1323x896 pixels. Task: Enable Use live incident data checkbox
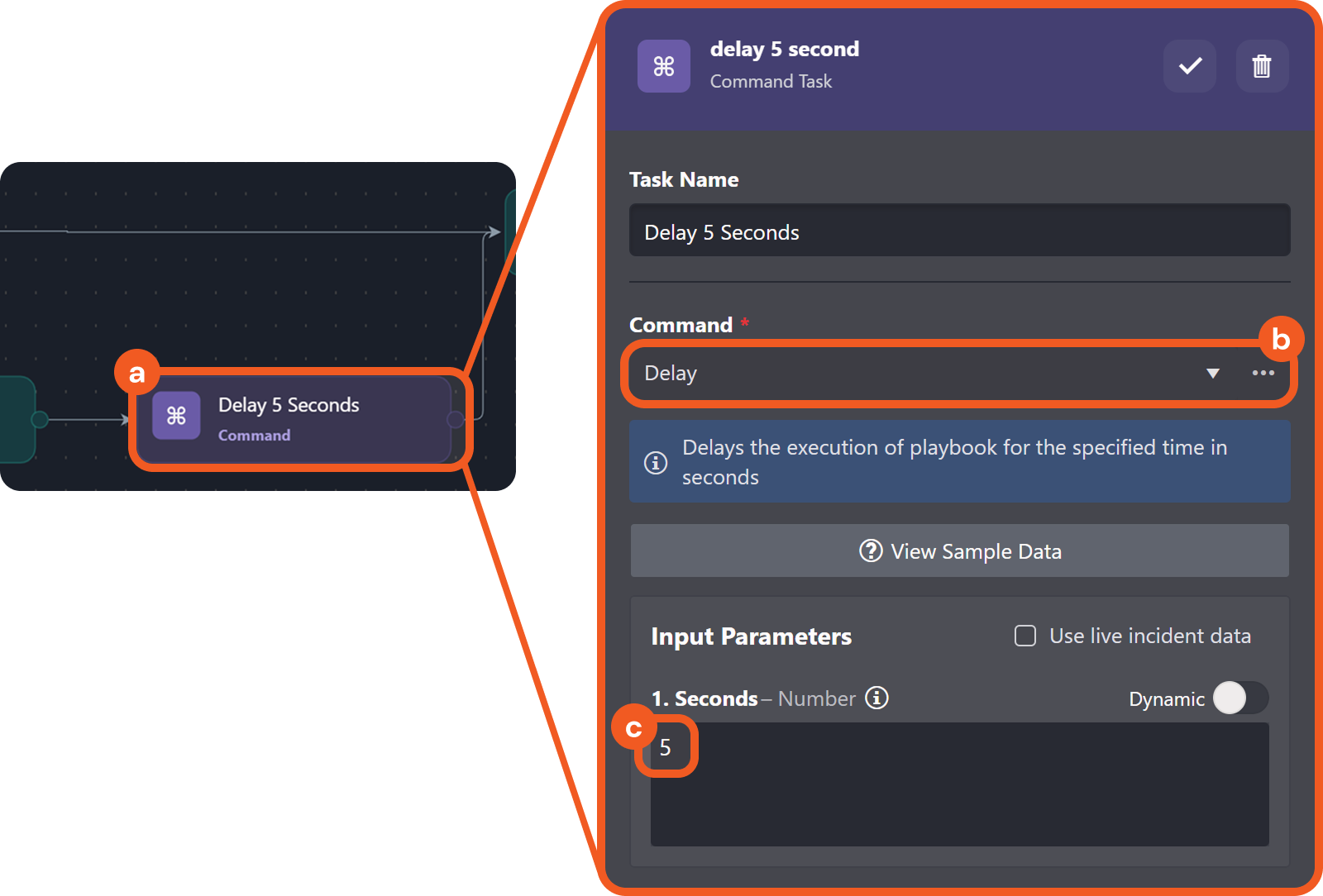[1025, 636]
